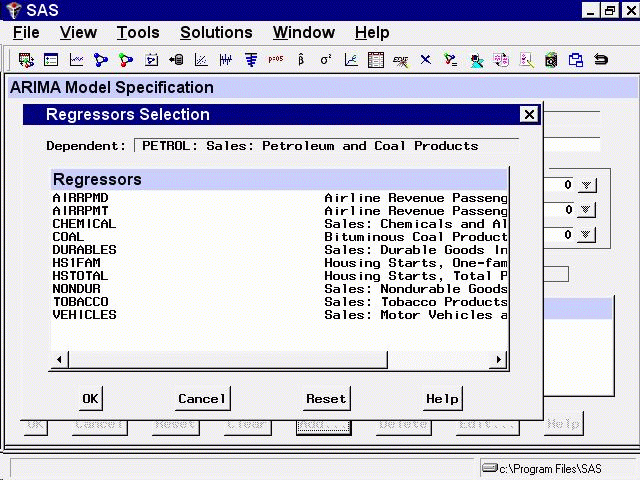Close the Regressors Selection dialog with X
Viewport: 640px width, 480px height.
[x=529, y=115]
